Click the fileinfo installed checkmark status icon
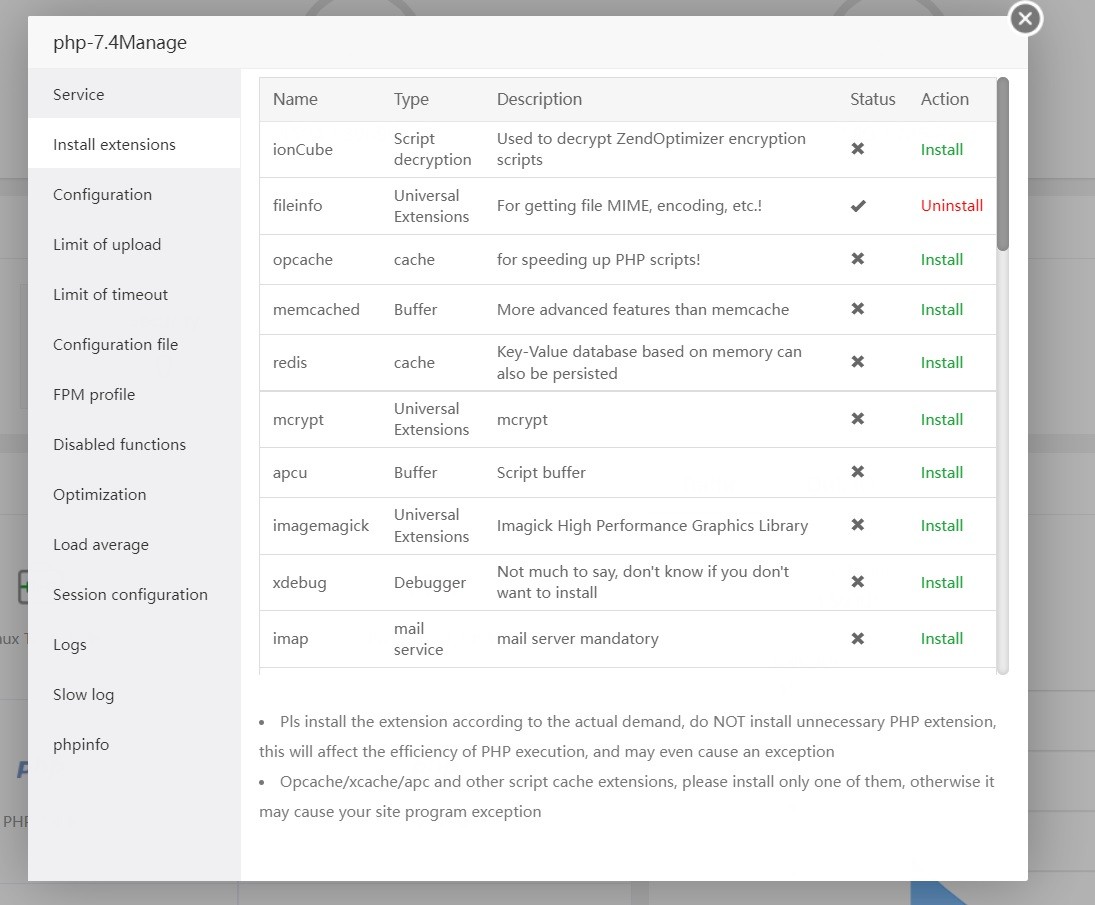1095x905 pixels. click(858, 206)
